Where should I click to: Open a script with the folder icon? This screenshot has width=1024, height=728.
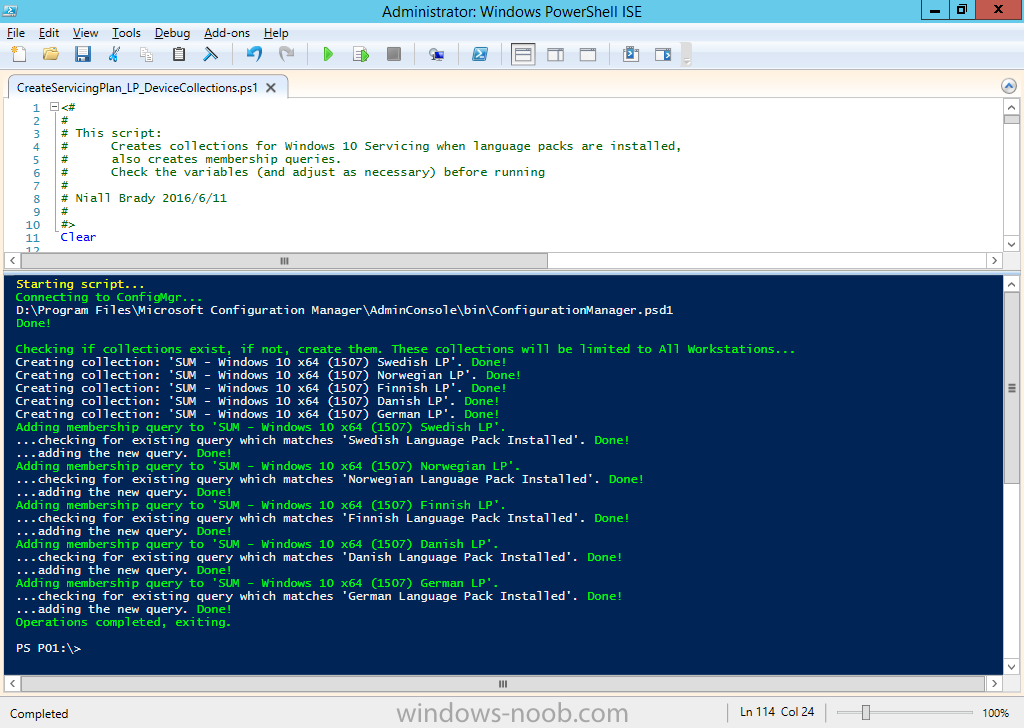50,54
